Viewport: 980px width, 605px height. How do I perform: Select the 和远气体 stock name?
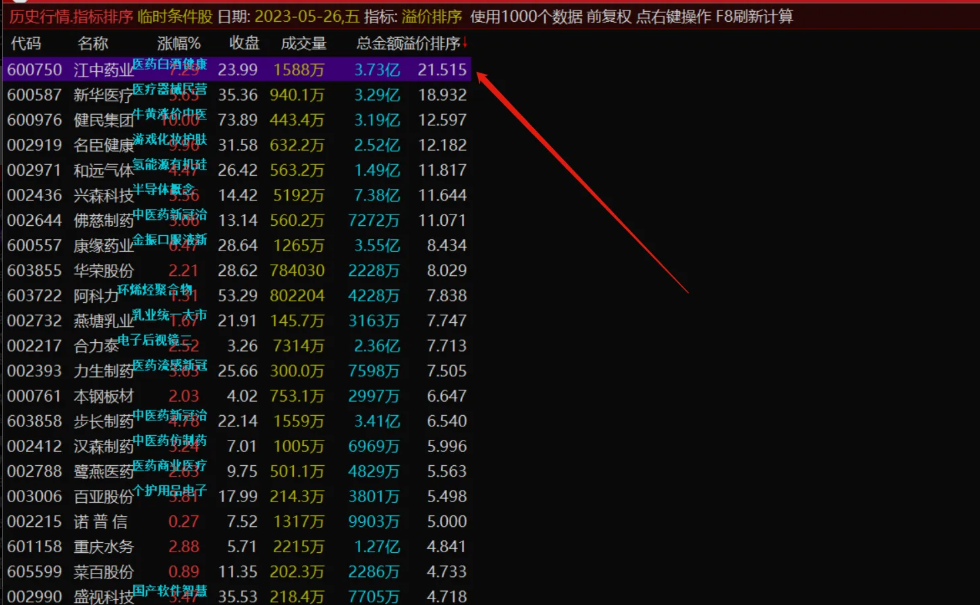104,170
